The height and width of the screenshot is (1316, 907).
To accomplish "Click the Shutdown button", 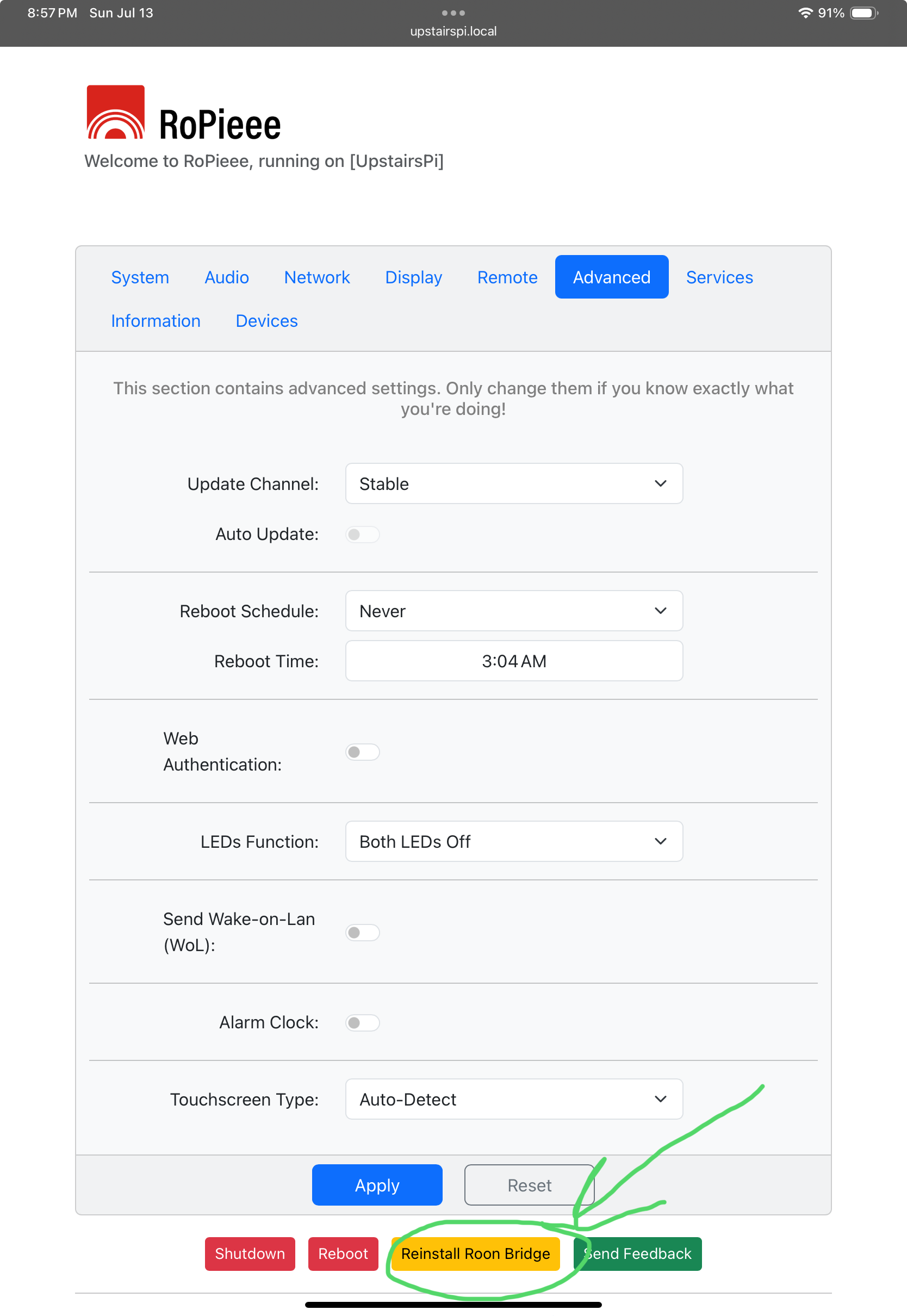I will click(x=250, y=1253).
